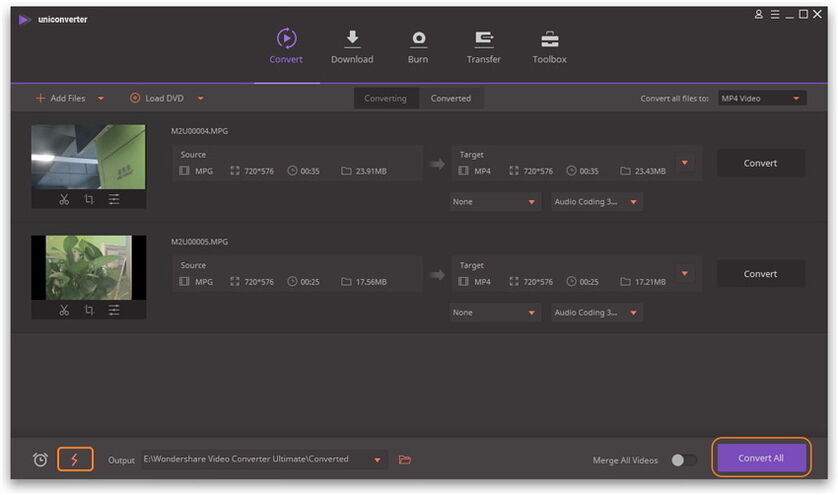838x495 pixels.
Task: Open the Toolbox section
Action: [549, 47]
